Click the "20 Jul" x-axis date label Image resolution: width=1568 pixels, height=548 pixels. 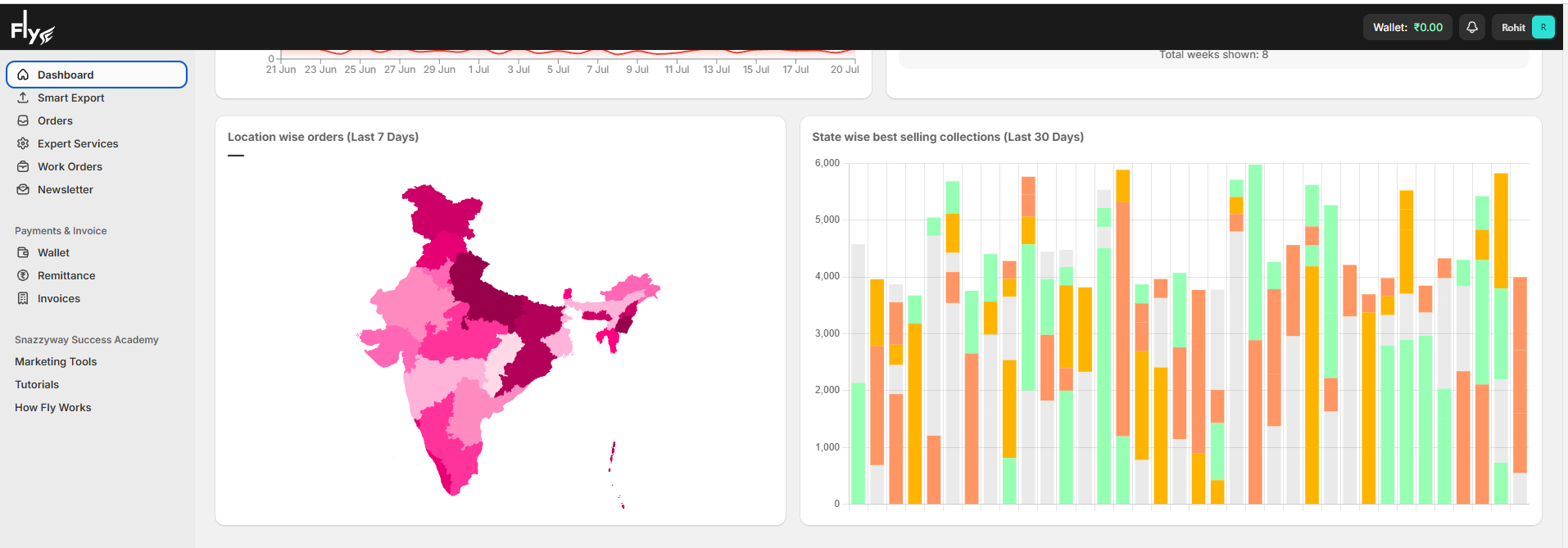[844, 70]
